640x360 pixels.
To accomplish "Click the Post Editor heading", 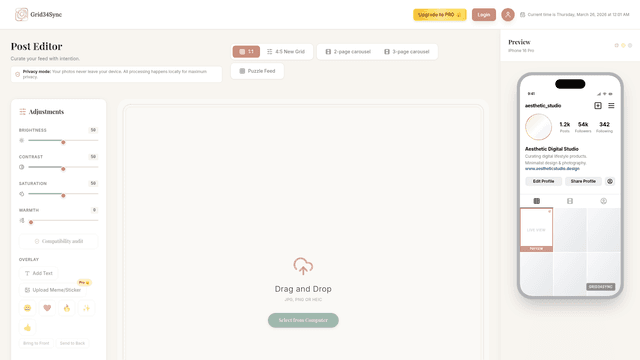I will 36,47.
